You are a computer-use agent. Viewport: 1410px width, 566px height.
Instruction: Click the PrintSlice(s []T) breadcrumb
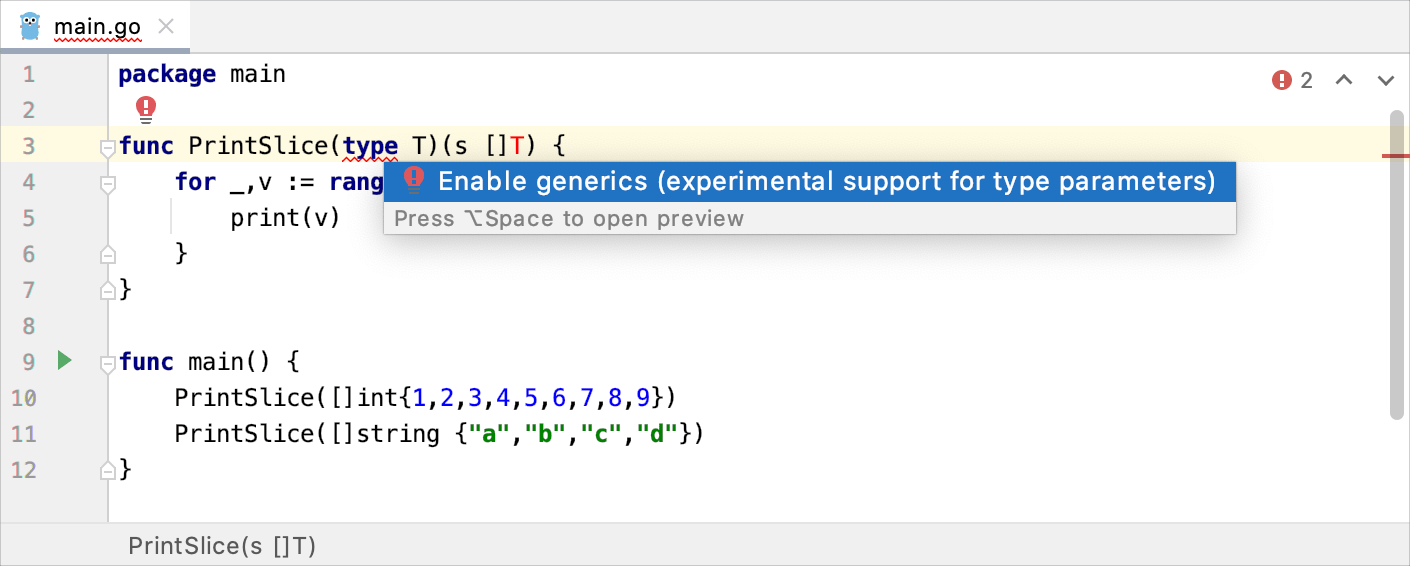pyautogui.click(x=222, y=546)
